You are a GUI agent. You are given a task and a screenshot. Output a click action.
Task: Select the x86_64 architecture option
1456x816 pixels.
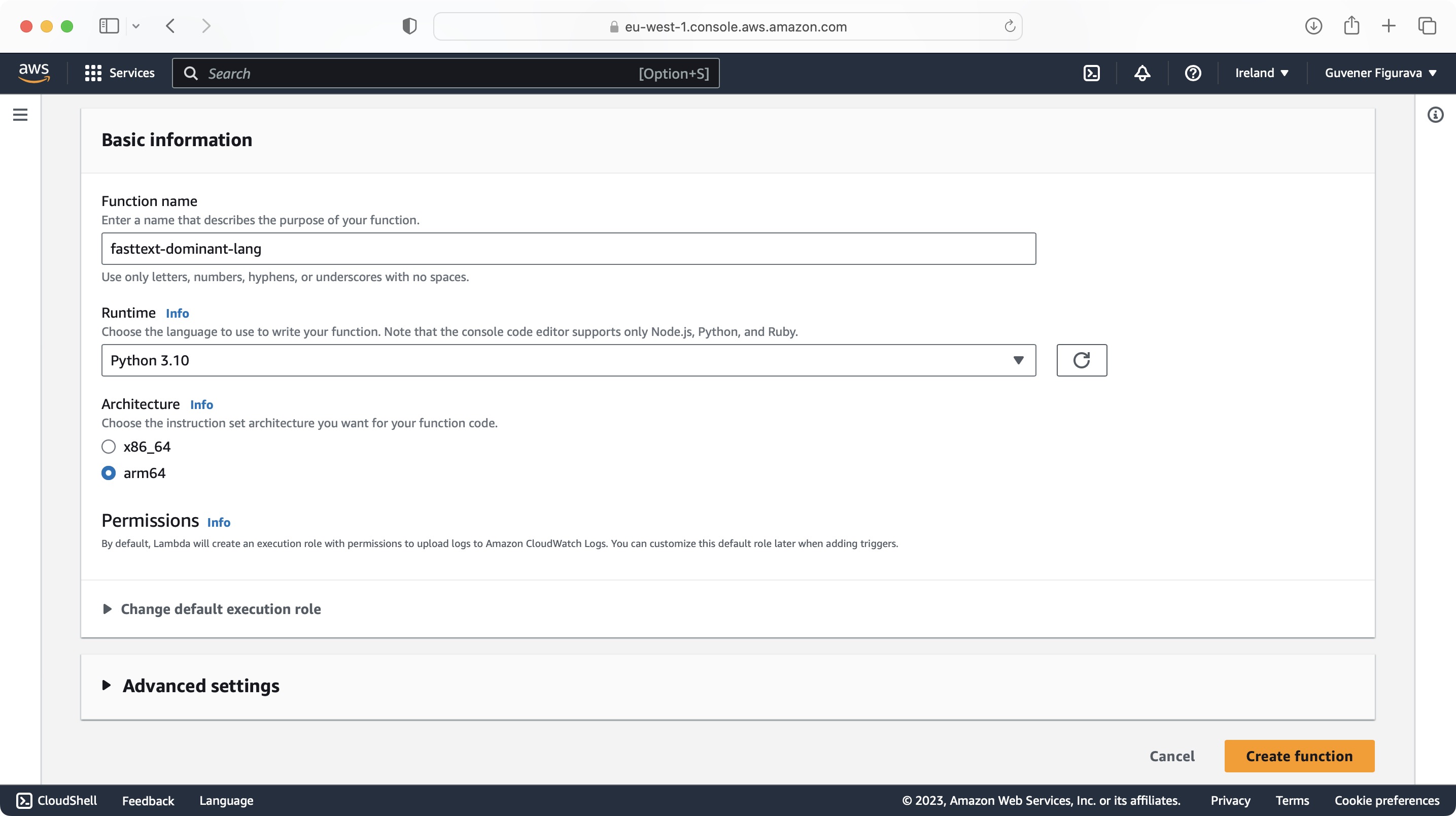pyautogui.click(x=109, y=447)
